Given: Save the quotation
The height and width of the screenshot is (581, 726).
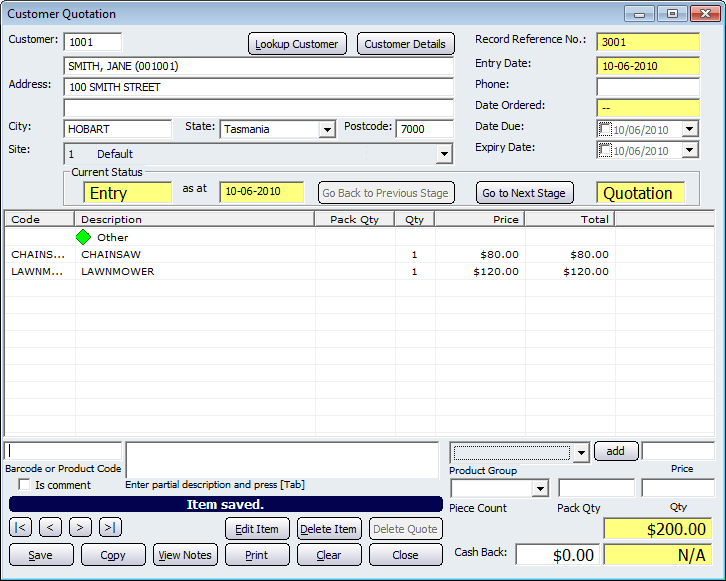Looking at the screenshot, I should [41, 555].
